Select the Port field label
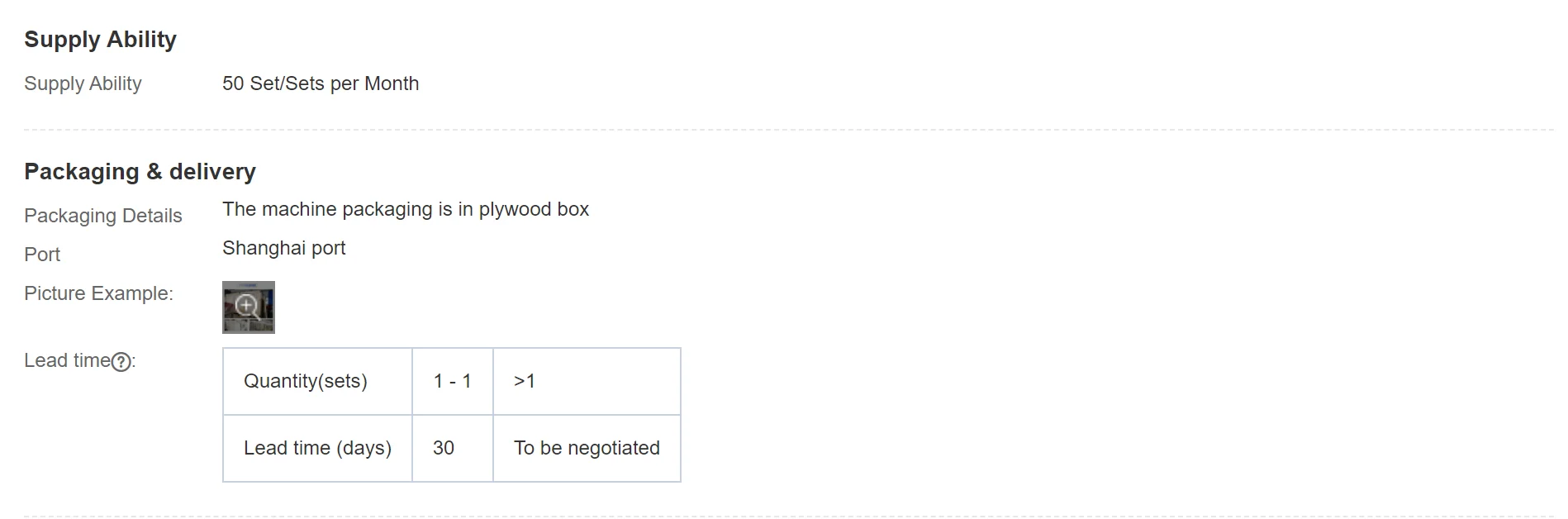 (x=42, y=255)
